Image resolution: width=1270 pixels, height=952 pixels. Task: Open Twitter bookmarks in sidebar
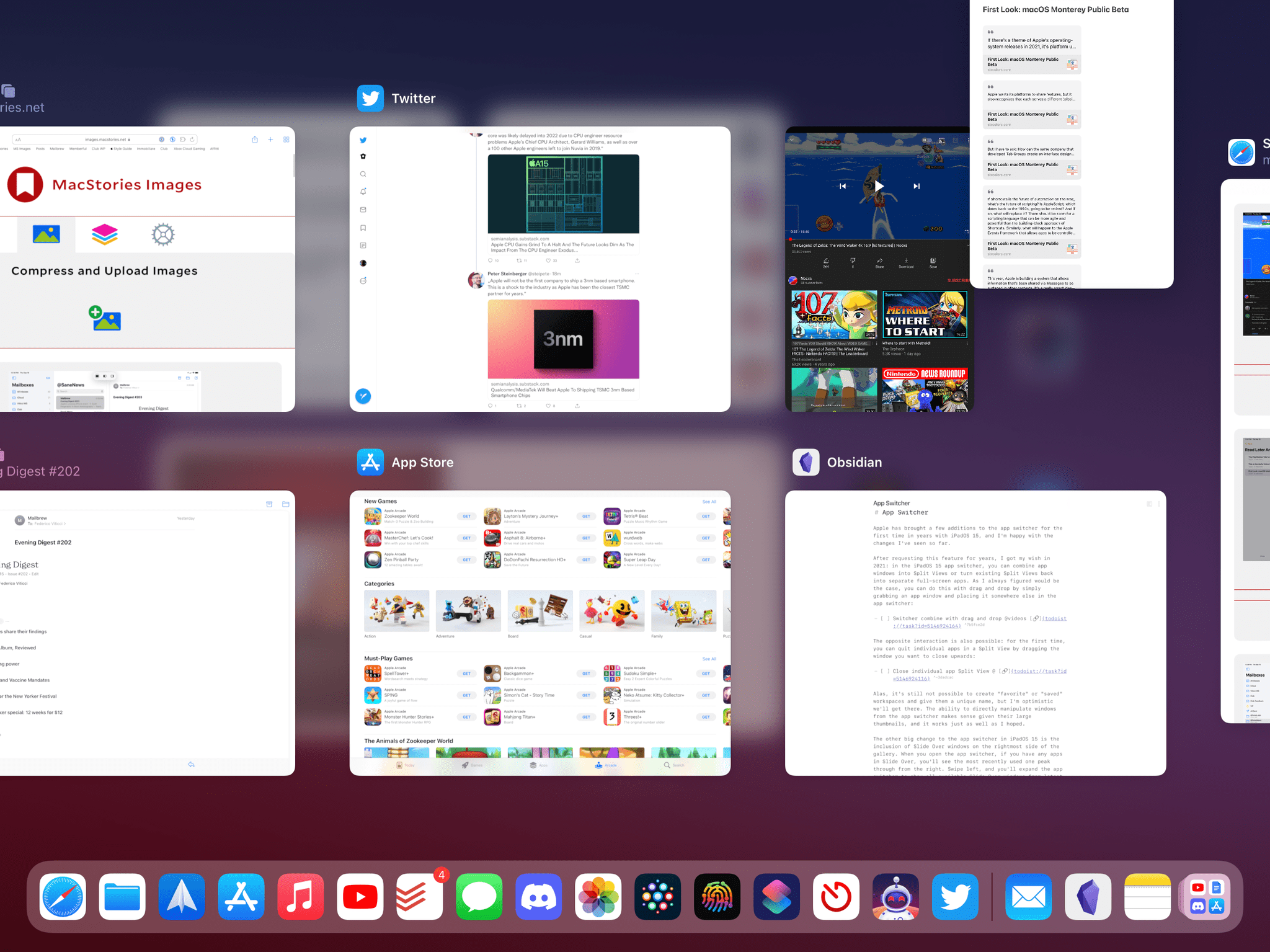363,228
